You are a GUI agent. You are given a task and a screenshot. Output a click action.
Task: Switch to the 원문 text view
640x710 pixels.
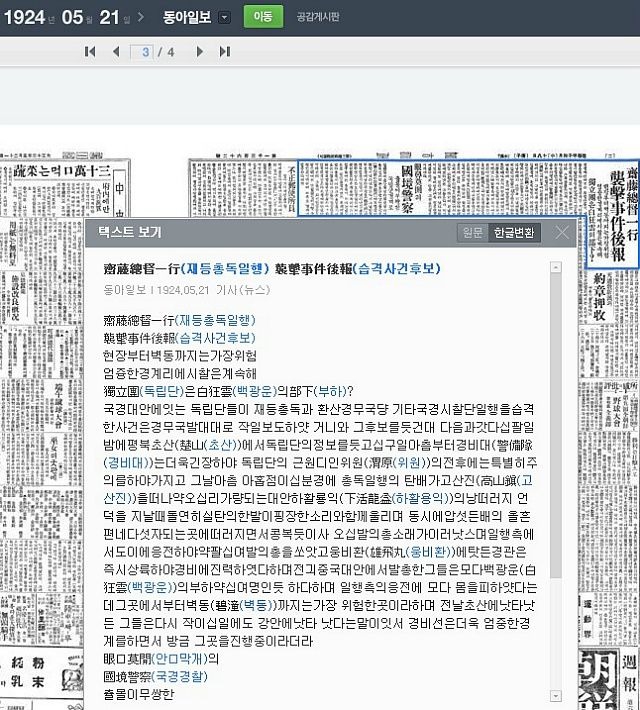click(472, 233)
